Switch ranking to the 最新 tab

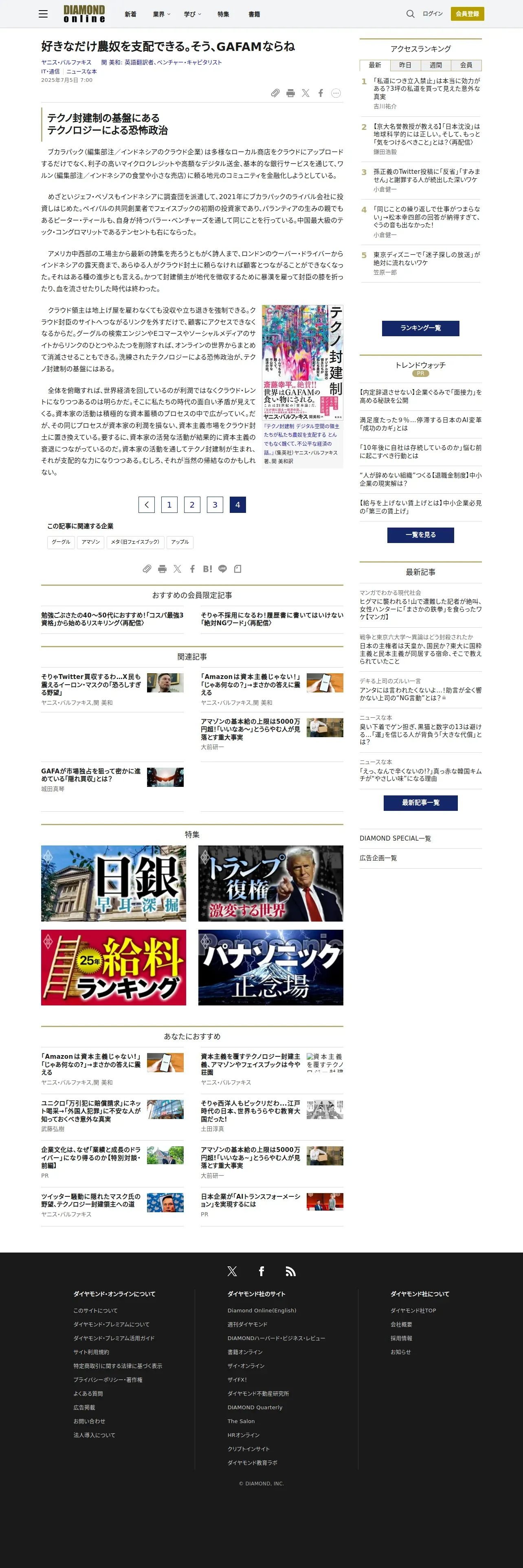[375, 65]
